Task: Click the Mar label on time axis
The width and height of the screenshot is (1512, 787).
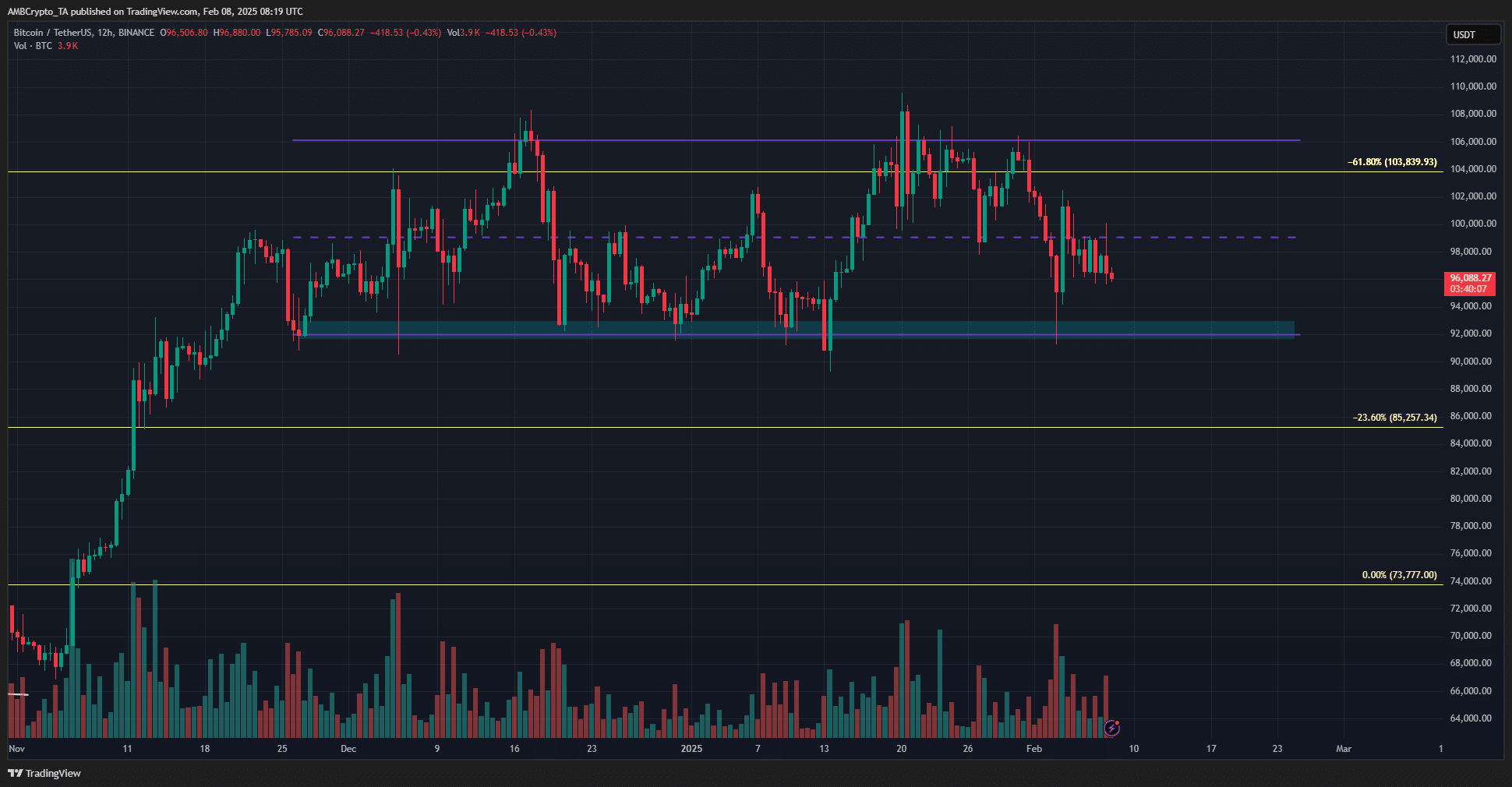Action: [1344, 749]
